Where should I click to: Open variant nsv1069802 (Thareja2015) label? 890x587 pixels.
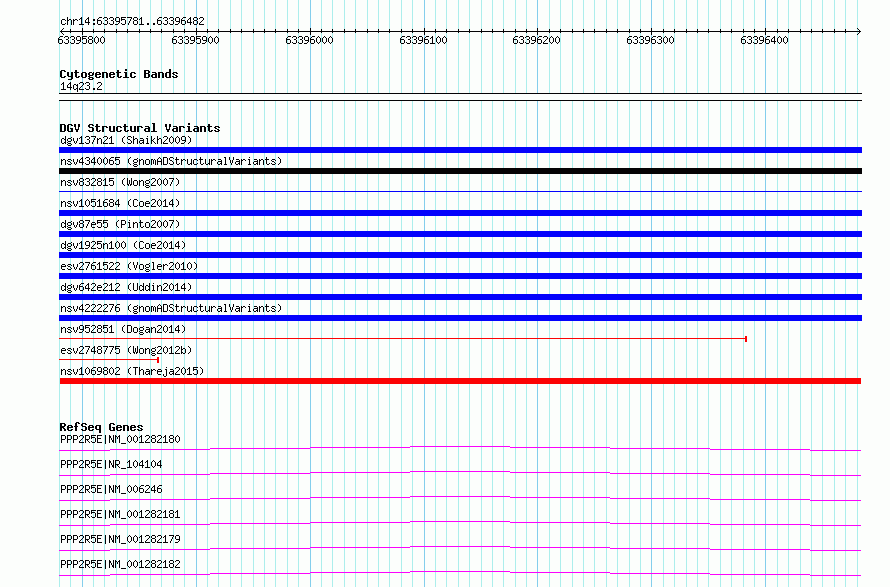(x=132, y=371)
